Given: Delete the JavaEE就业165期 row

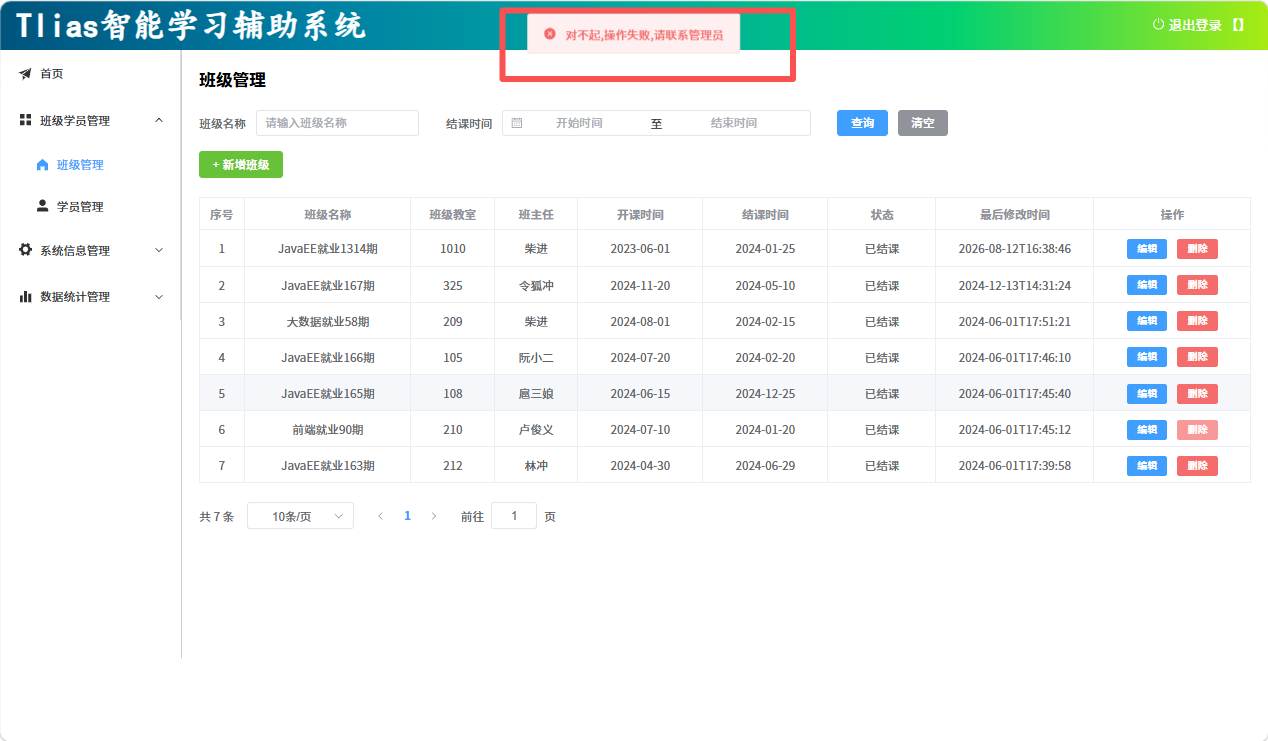Looking at the screenshot, I should [x=1197, y=394].
